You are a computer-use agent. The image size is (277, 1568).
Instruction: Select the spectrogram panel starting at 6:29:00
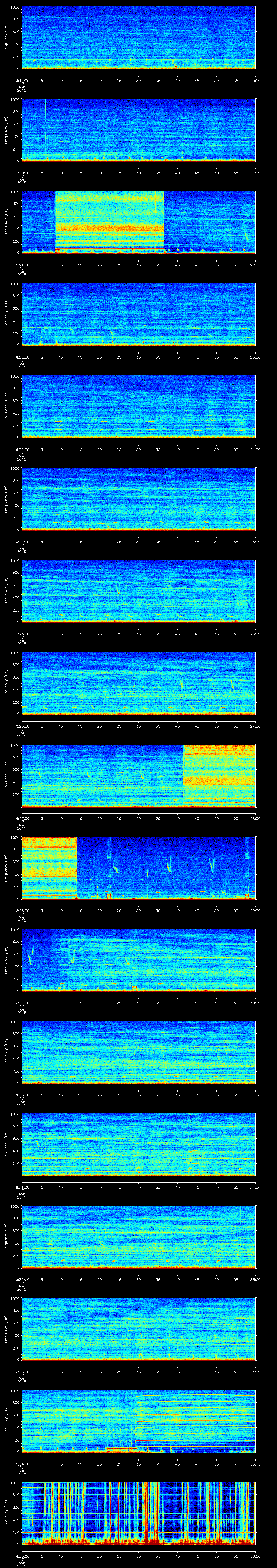[x=138, y=960]
